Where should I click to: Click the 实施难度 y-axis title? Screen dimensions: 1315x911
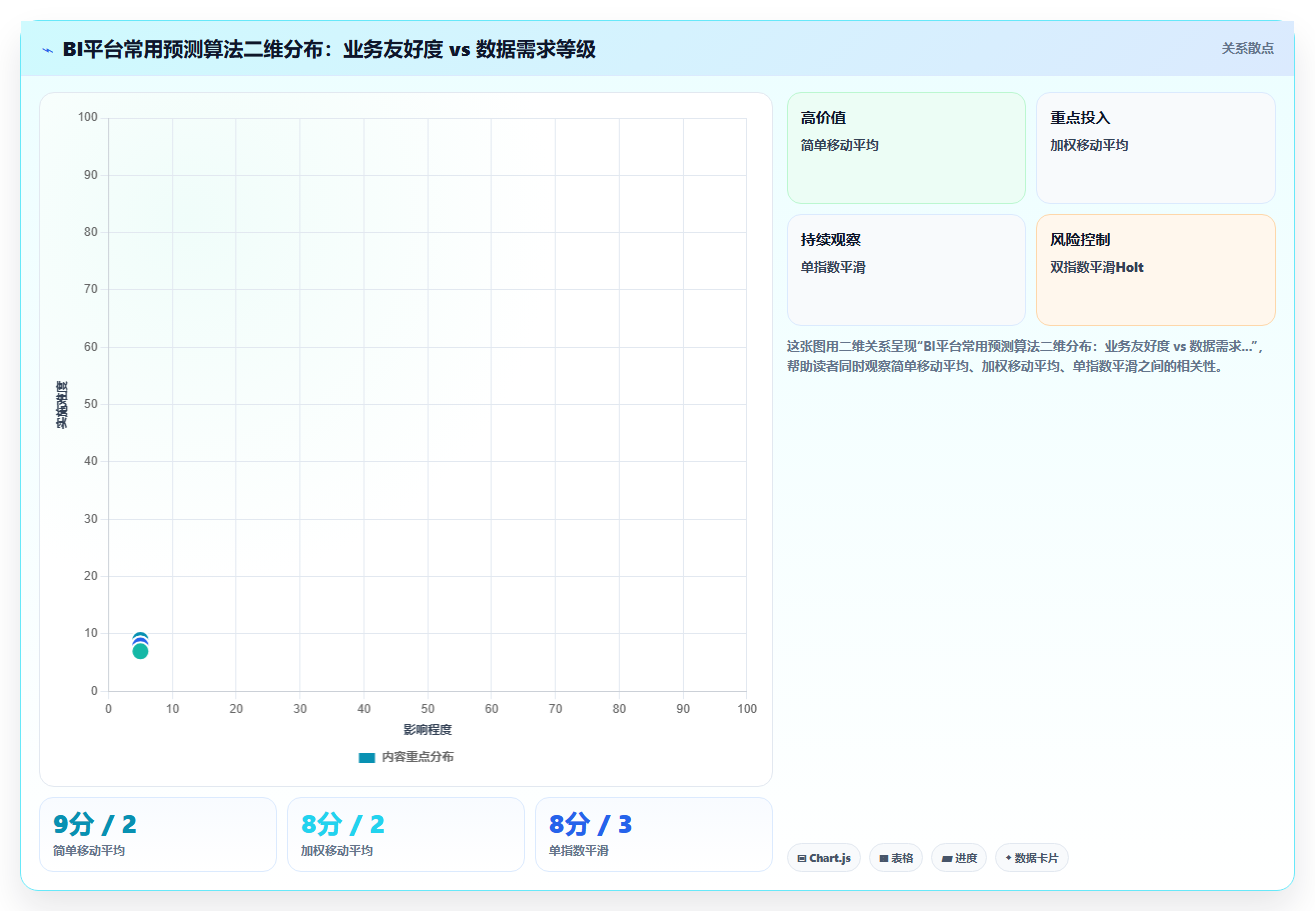pos(62,405)
